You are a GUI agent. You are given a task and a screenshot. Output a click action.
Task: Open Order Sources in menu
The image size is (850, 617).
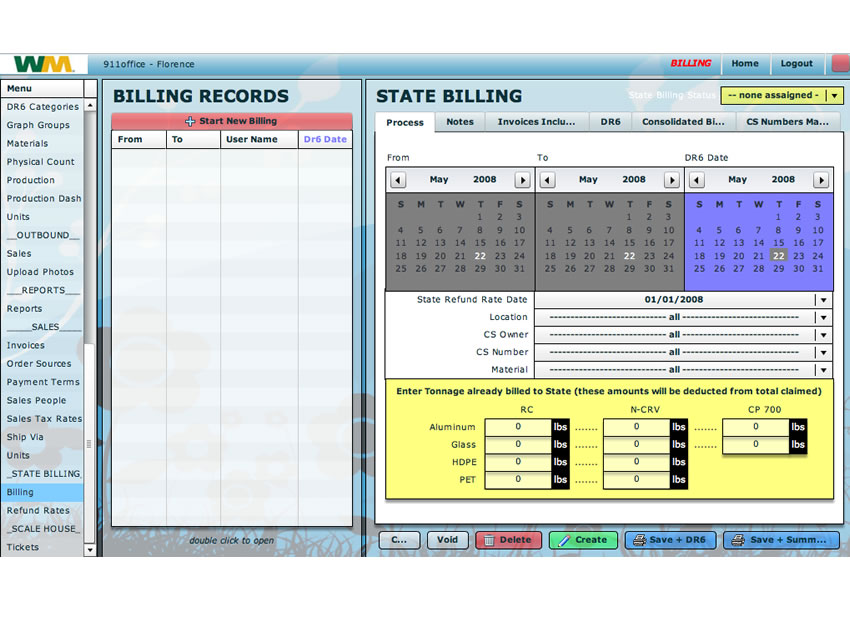pos(42,364)
